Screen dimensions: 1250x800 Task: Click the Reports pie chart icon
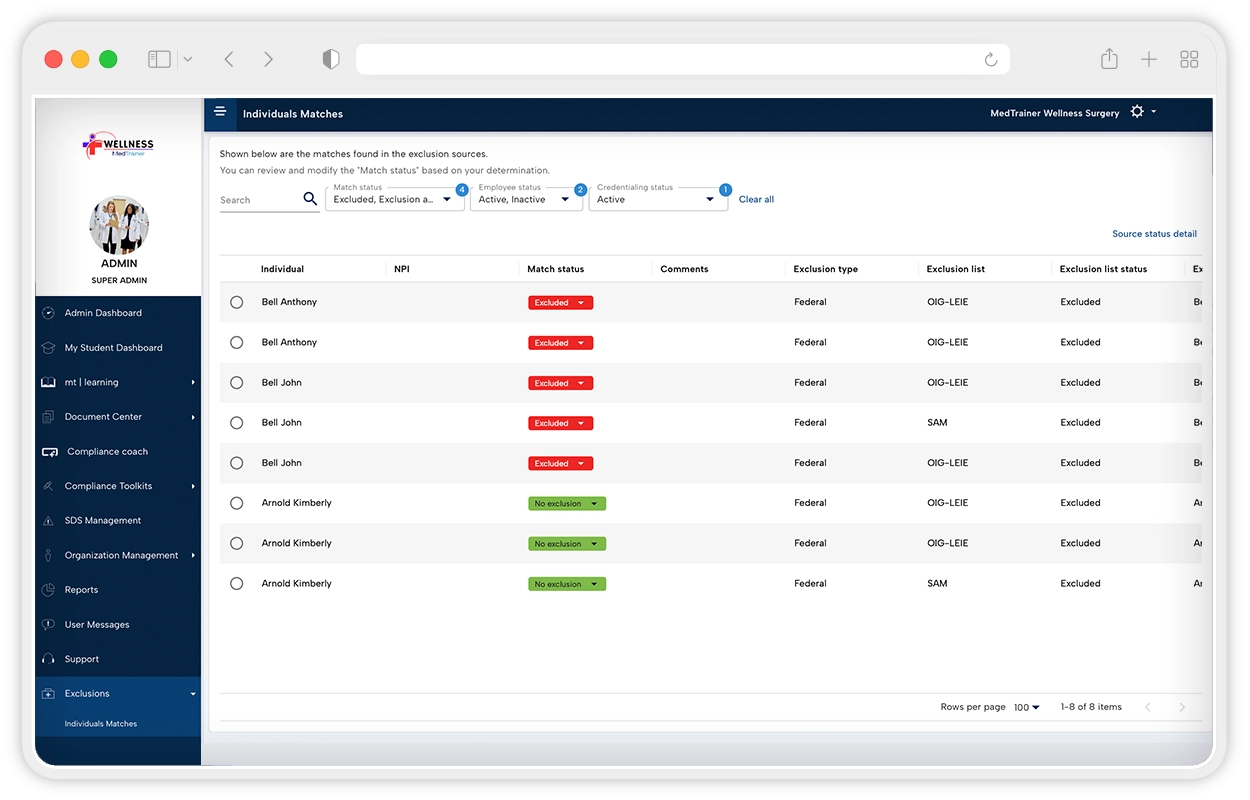click(48, 590)
